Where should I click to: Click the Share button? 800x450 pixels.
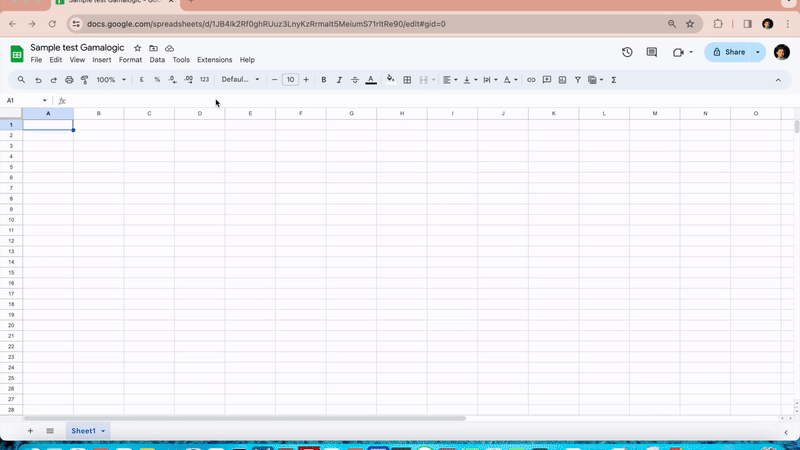728,52
